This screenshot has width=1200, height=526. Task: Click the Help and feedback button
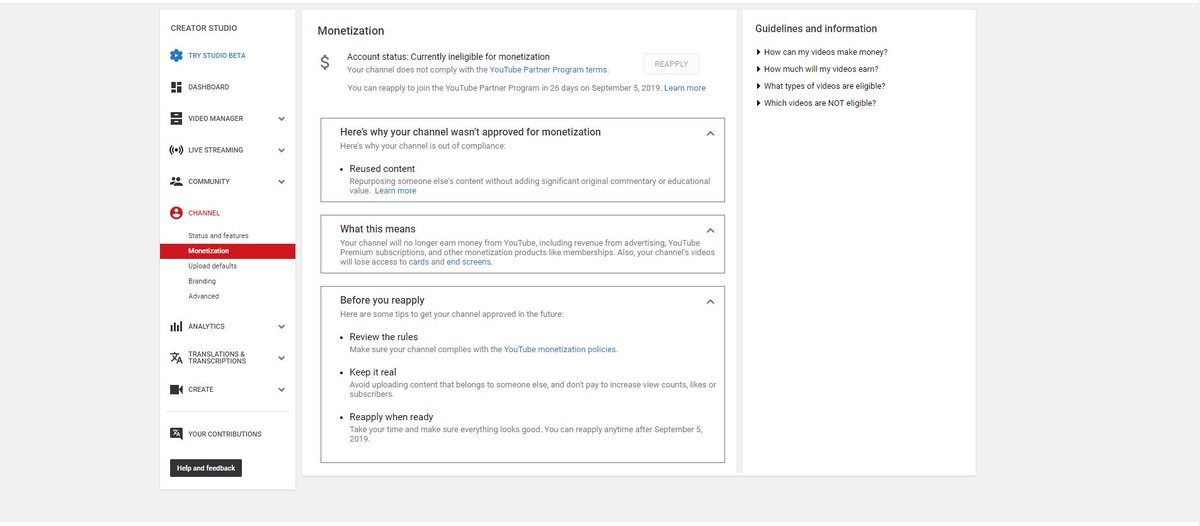[x=206, y=468]
